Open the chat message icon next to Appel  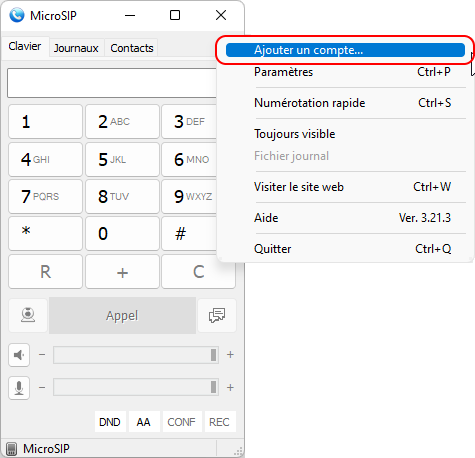(x=217, y=315)
